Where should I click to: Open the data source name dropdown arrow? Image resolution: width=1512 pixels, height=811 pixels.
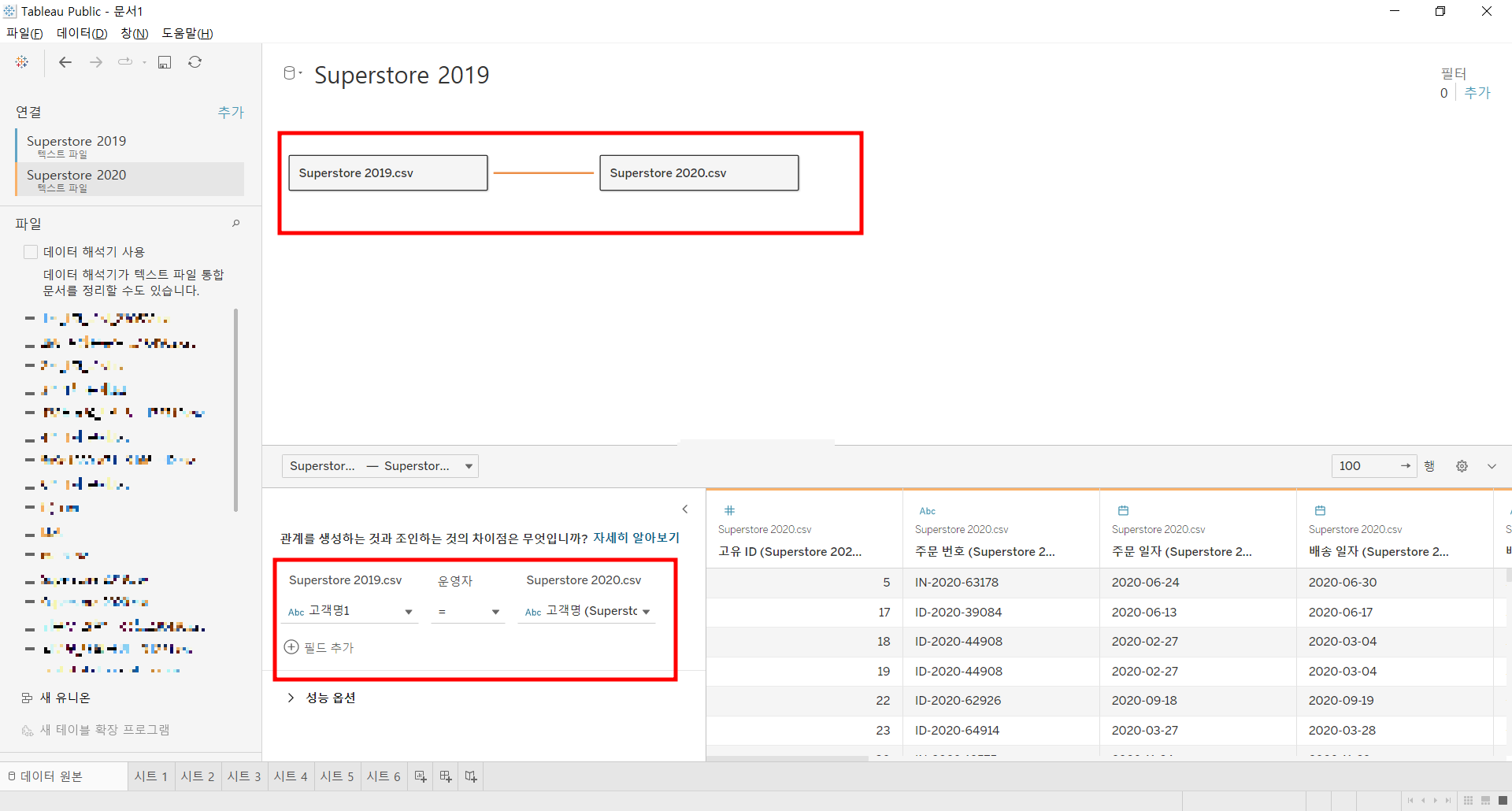coord(300,73)
